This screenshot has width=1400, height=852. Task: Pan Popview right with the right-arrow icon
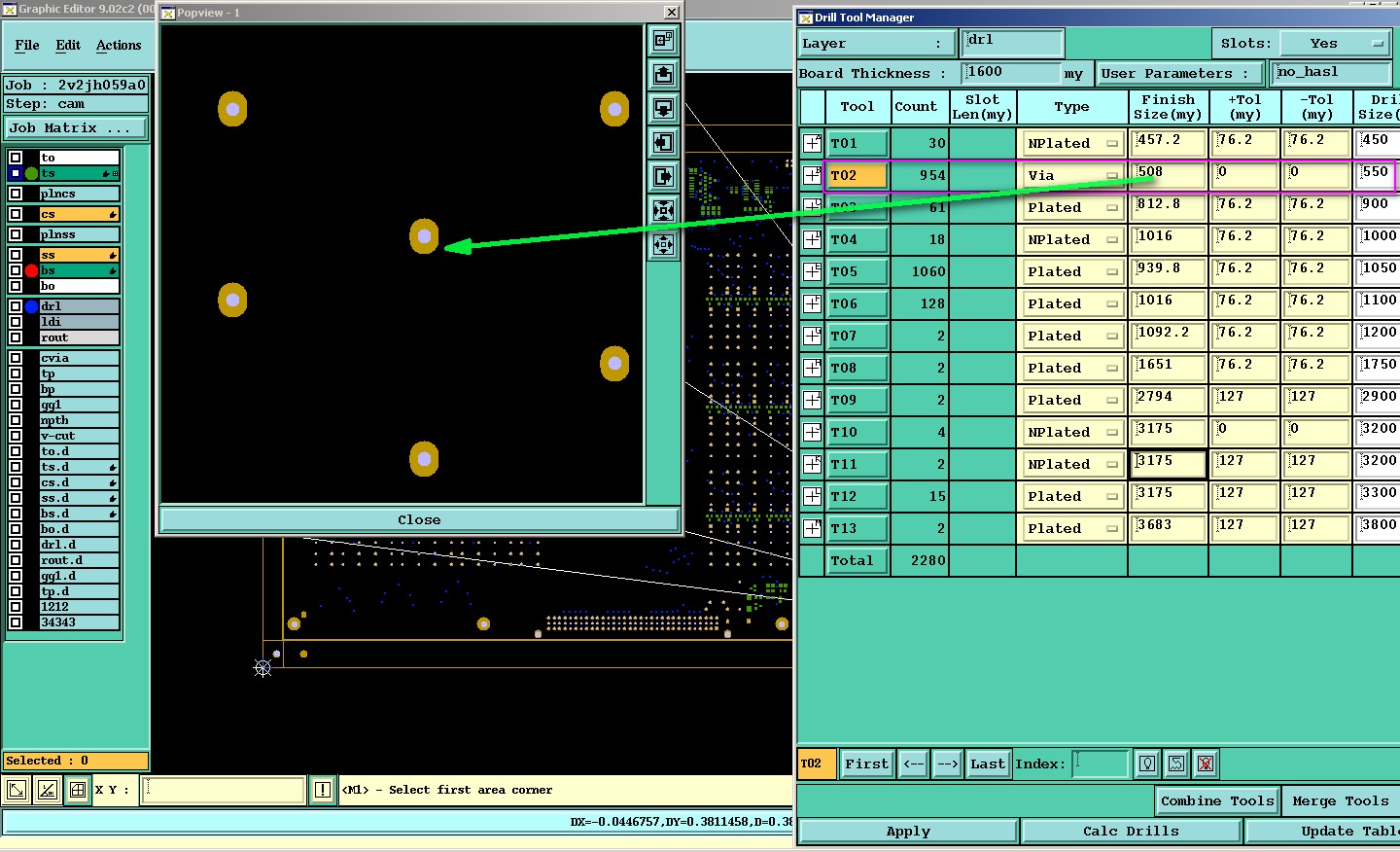point(664,176)
